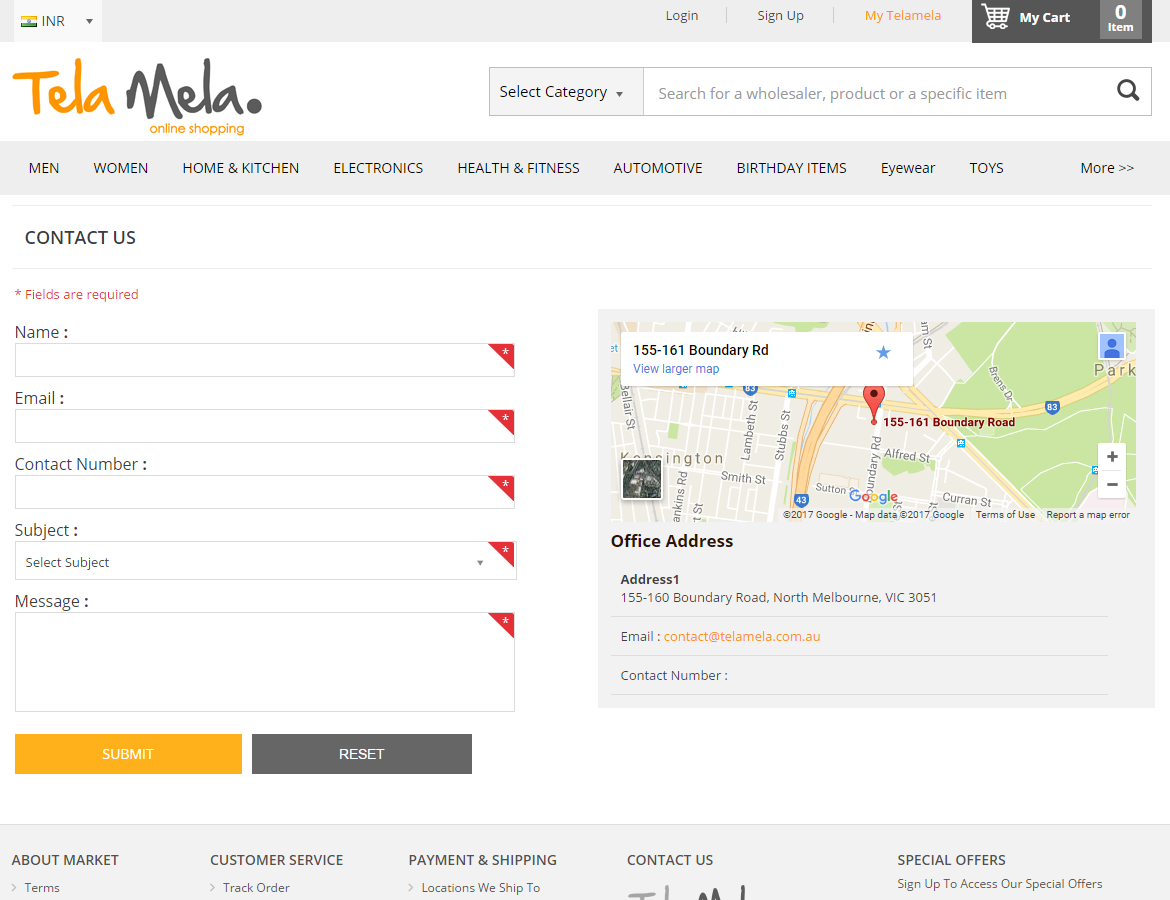Expand the Select Category dropdown
Image resolution: width=1170 pixels, height=900 pixels.
pyautogui.click(x=566, y=92)
